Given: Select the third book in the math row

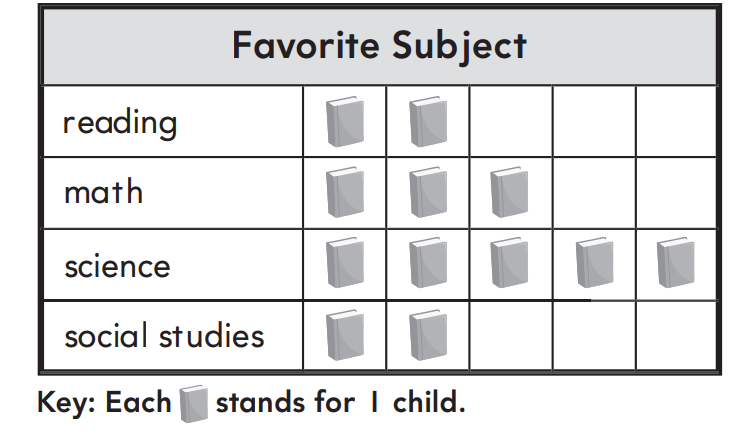Looking at the screenshot, I should (x=510, y=193).
